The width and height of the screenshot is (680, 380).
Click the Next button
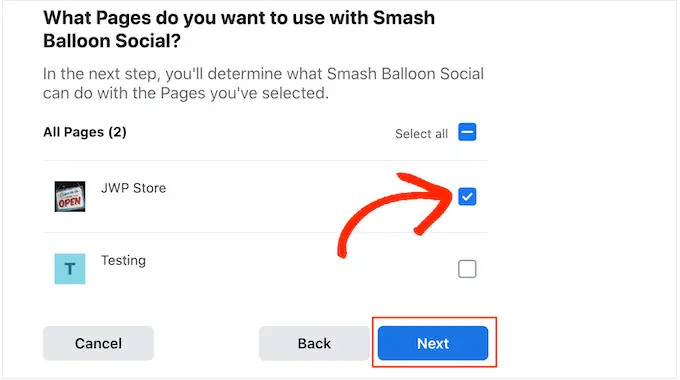coord(433,343)
